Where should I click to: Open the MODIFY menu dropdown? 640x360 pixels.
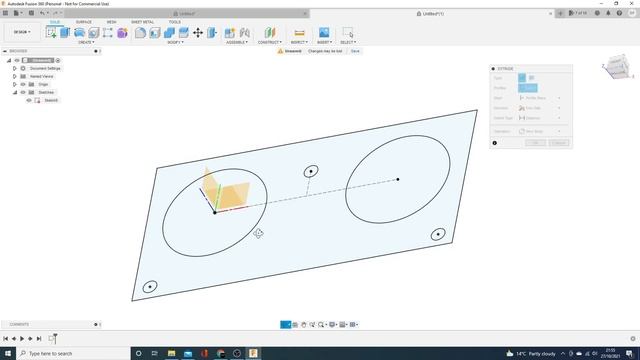tap(176, 42)
